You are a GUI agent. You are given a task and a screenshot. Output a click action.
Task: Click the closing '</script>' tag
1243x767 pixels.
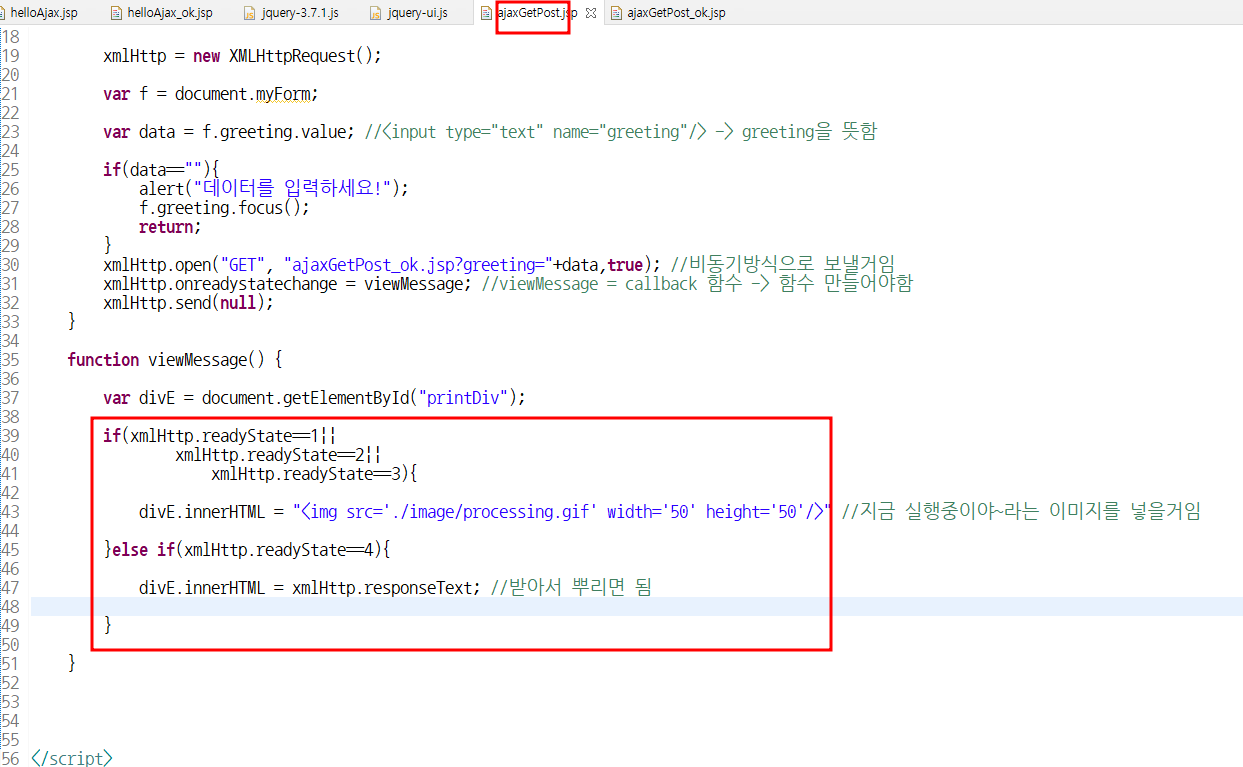coord(72,758)
